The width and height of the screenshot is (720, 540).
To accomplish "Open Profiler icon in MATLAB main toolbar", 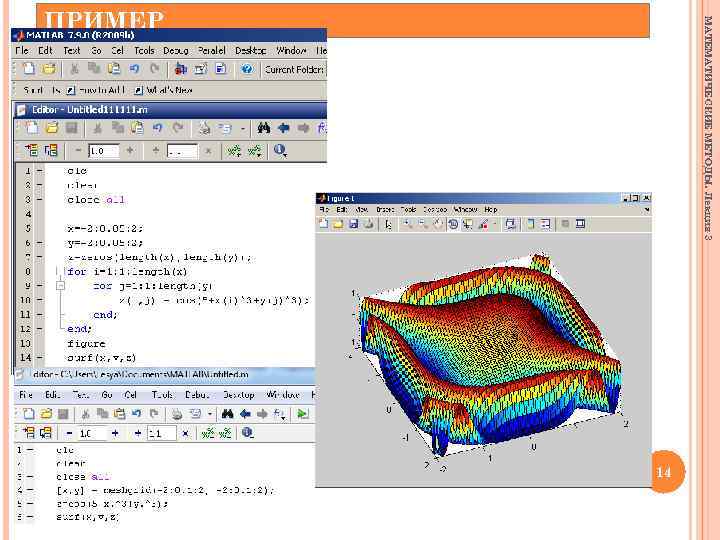I will coord(220,69).
